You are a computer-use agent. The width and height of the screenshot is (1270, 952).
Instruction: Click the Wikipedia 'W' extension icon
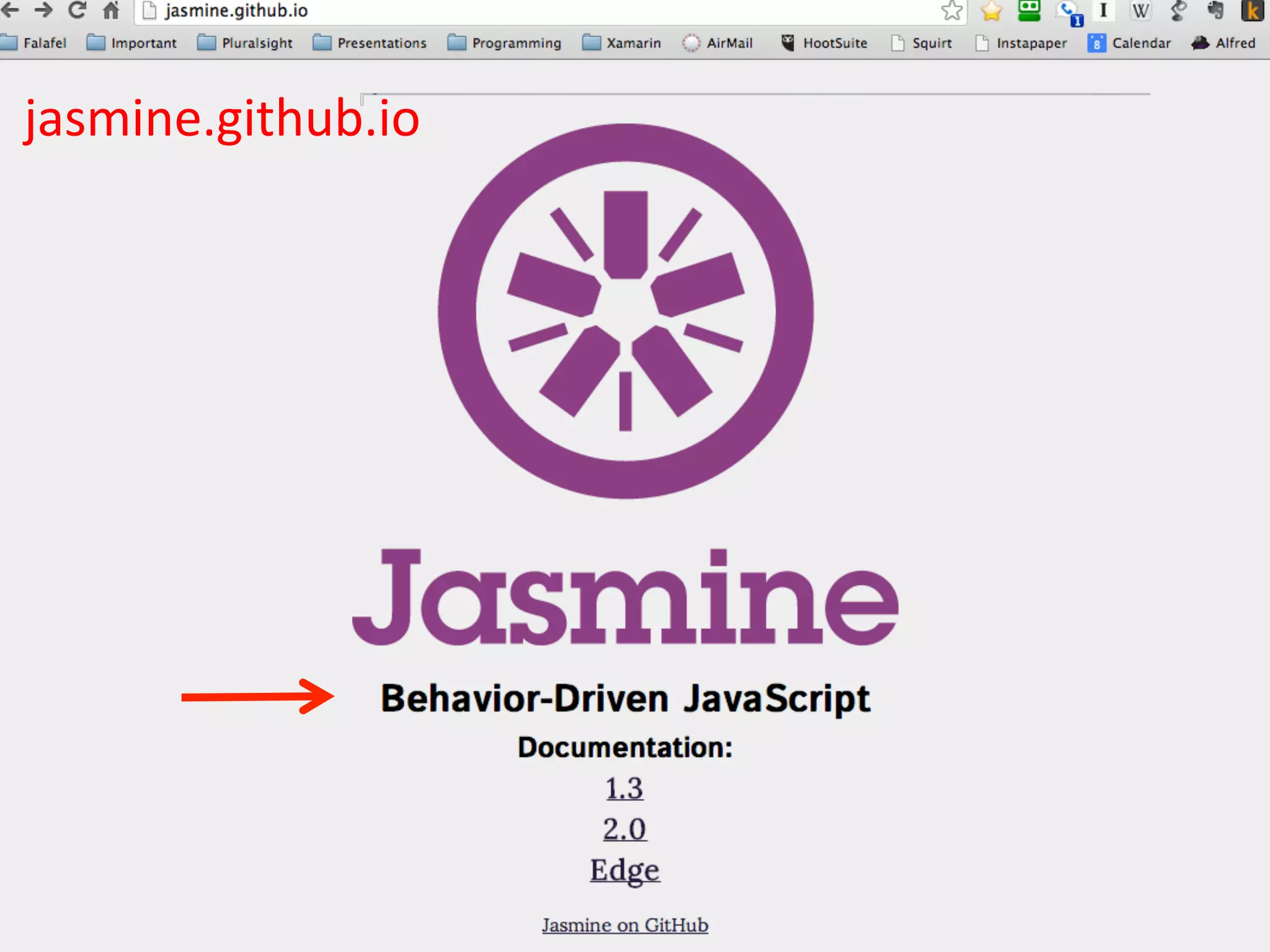pos(1140,11)
